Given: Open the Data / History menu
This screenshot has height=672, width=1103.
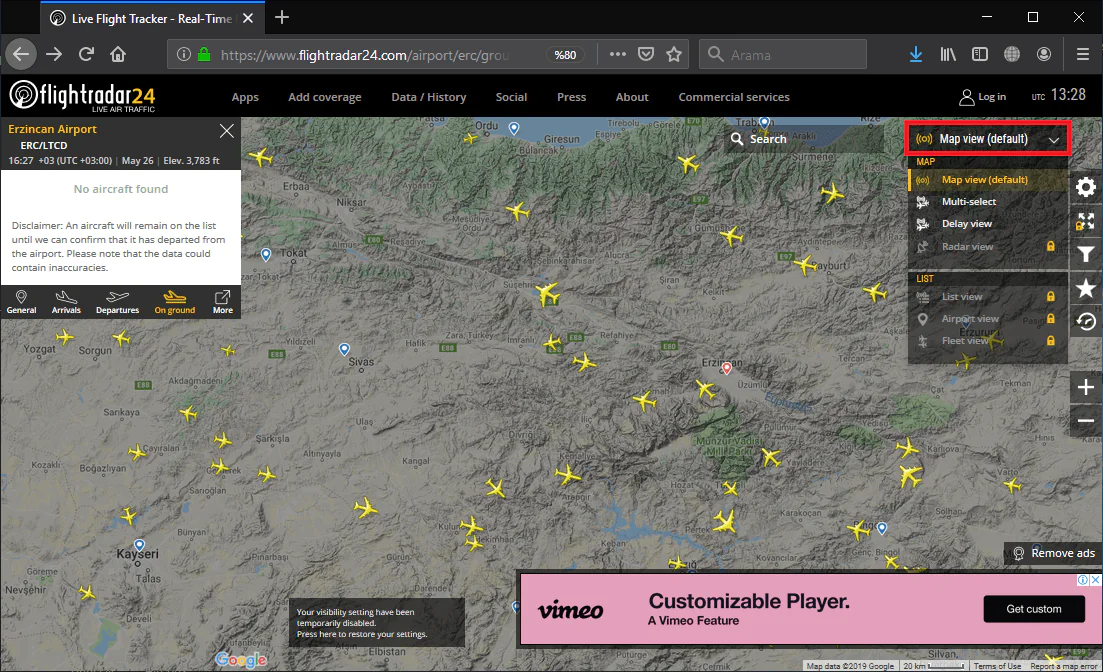Looking at the screenshot, I should tap(428, 97).
